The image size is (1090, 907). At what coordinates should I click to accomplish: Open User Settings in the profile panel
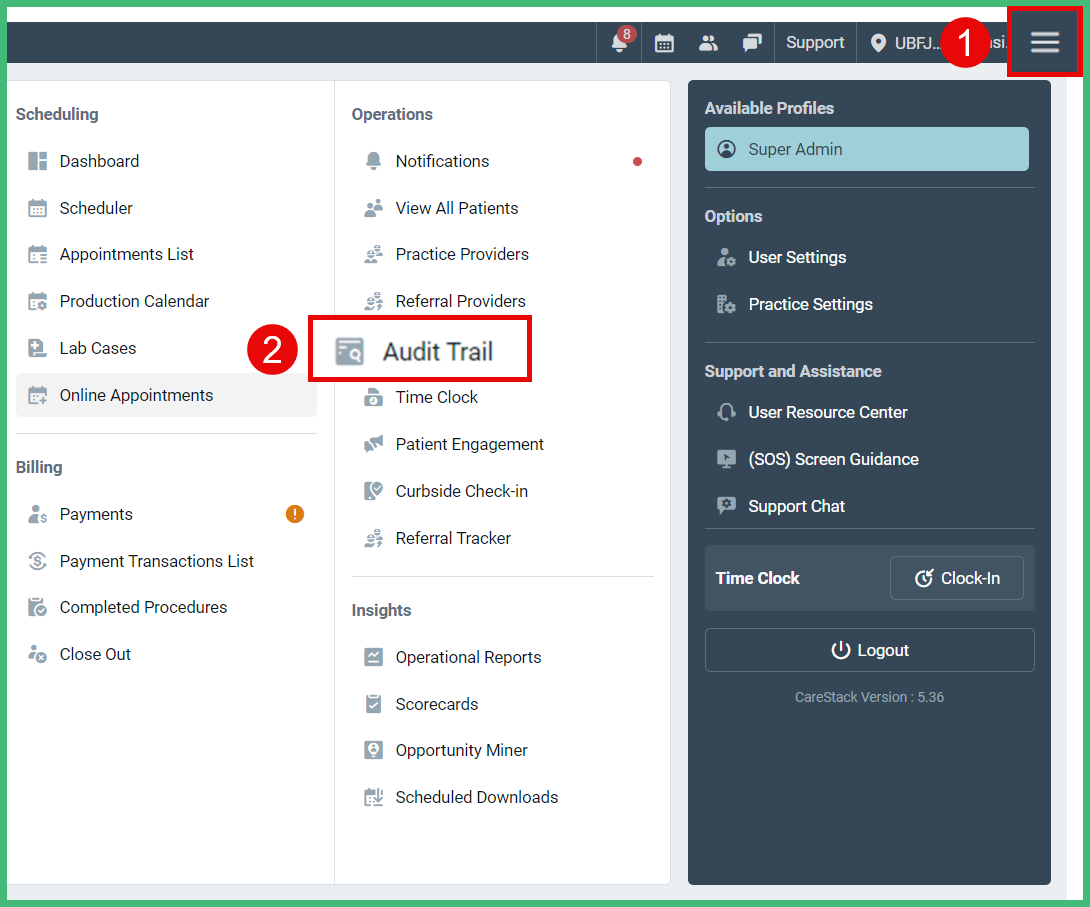tap(795, 257)
